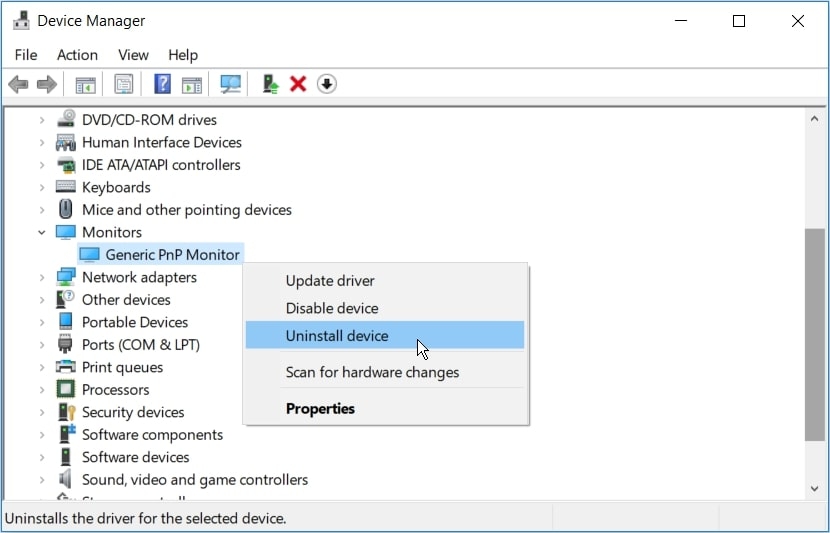
Task: Select the Keyboards category icon
Action: click(x=66, y=187)
